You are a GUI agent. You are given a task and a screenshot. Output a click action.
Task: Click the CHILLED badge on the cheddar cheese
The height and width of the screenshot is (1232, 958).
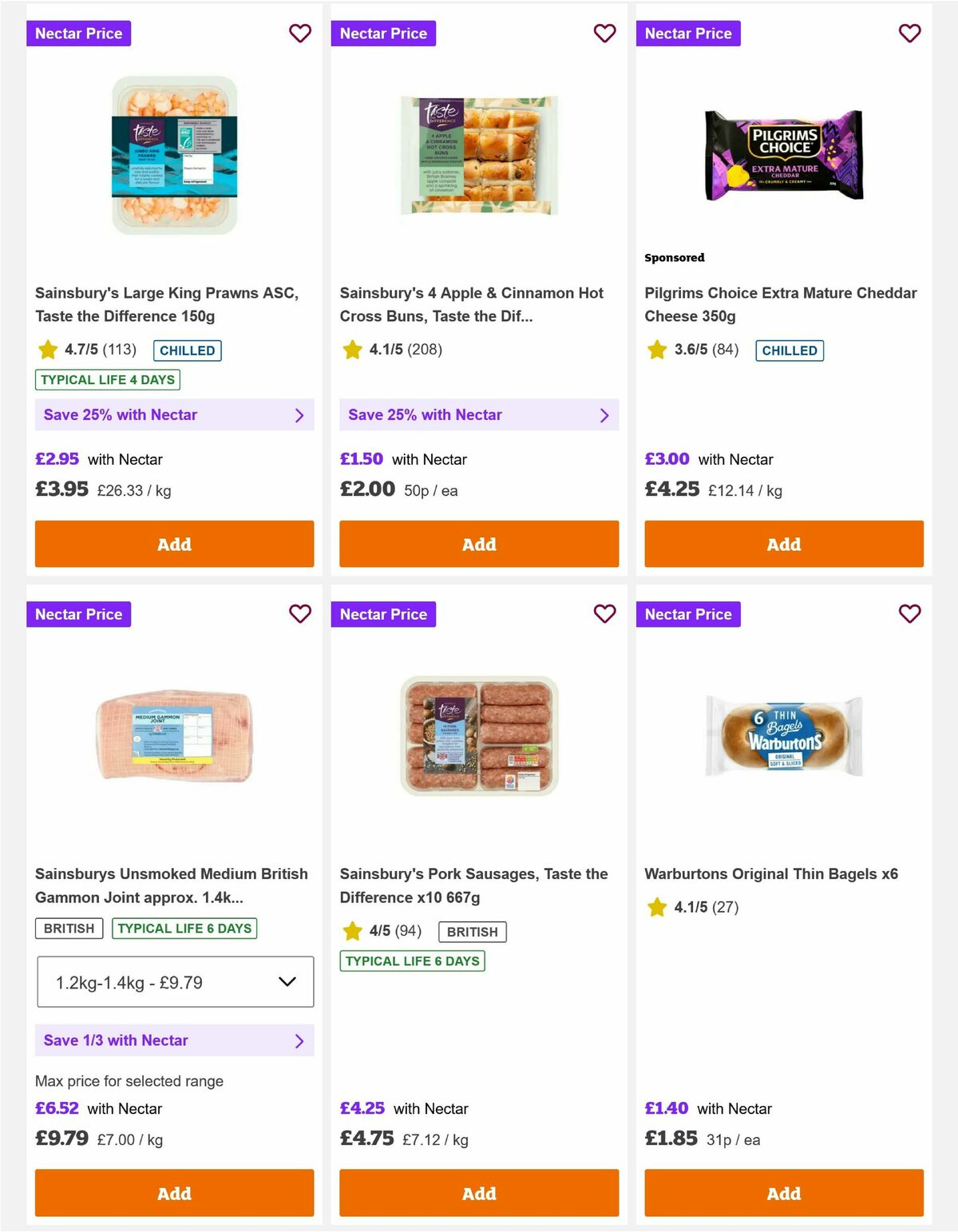790,350
